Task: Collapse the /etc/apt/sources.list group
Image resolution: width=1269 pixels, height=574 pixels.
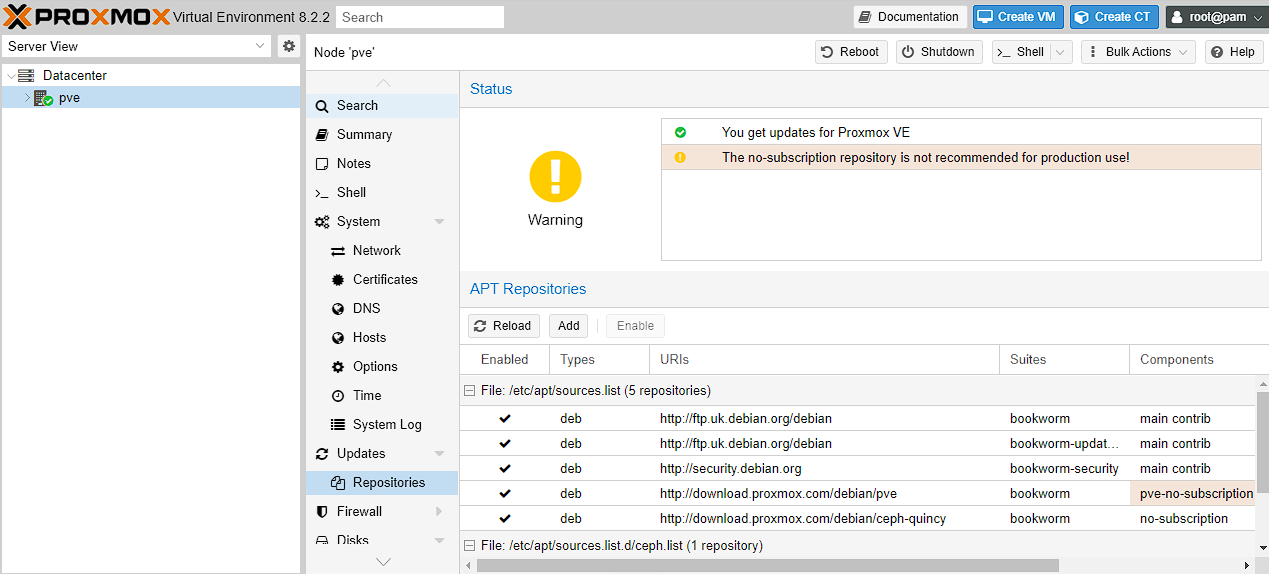Action: [469, 391]
